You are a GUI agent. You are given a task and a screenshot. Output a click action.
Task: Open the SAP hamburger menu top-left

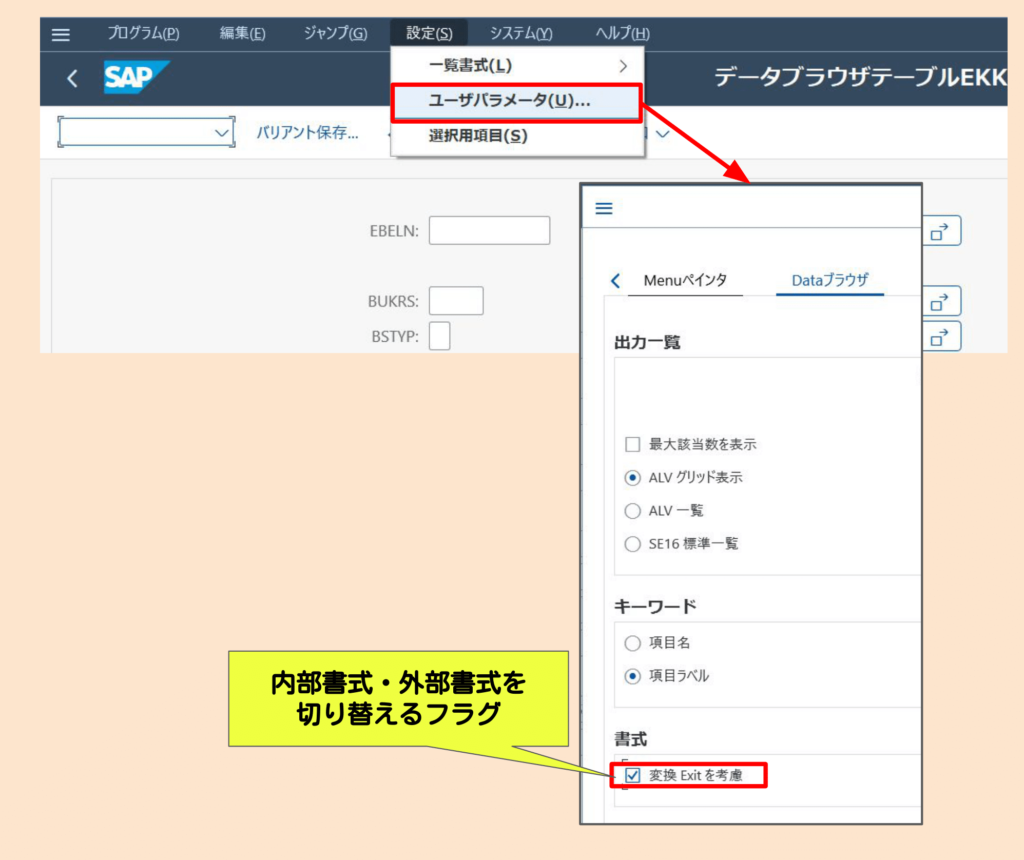59,32
